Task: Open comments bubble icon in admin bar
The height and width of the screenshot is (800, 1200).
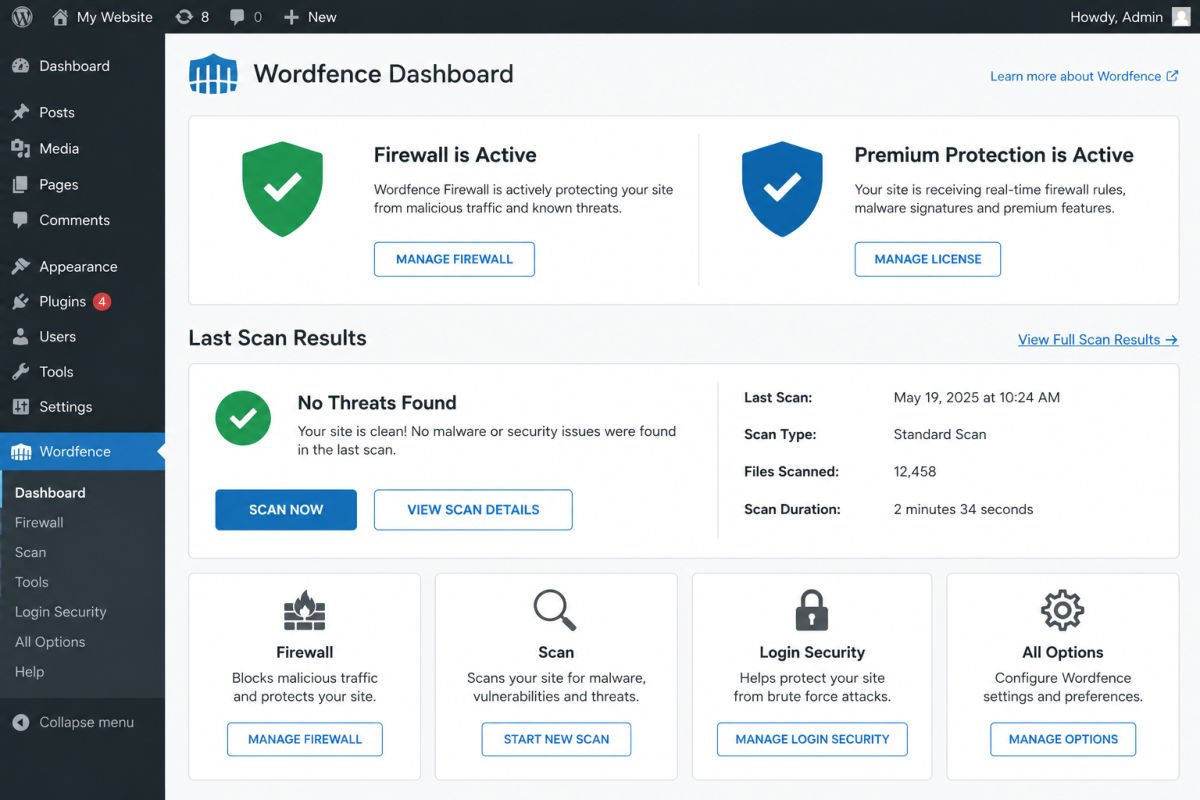Action: point(237,17)
